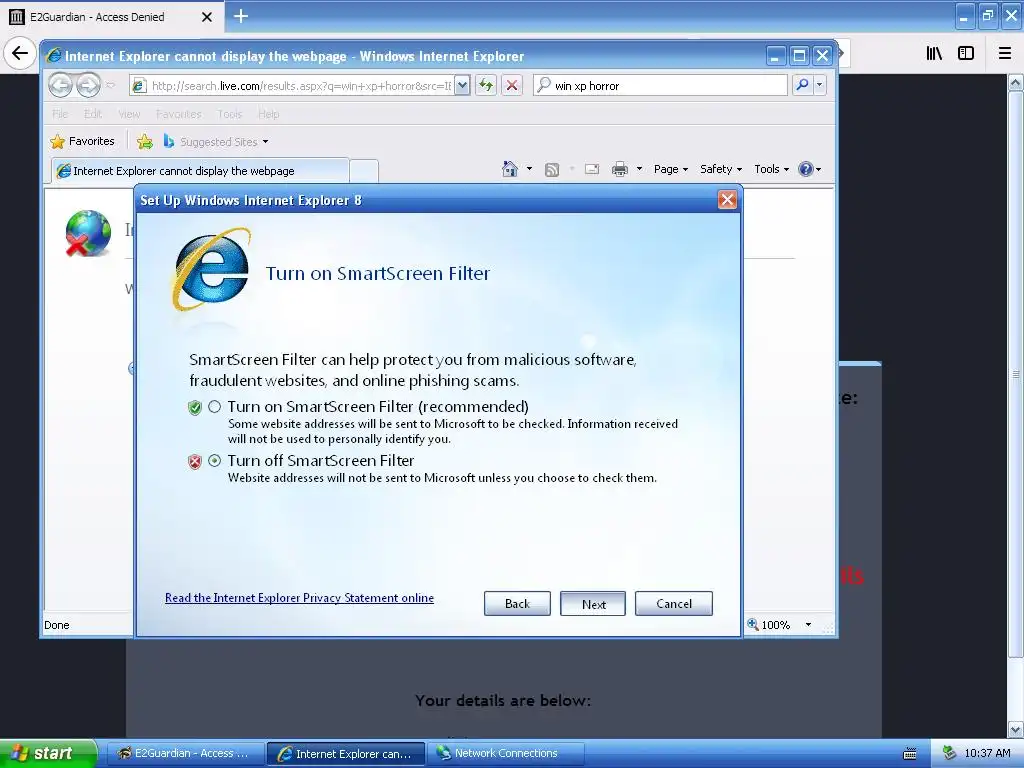The width and height of the screenshot is (1024, 768).
Task: Open the Firefox hamburger menu
Action: (1005, 54)
